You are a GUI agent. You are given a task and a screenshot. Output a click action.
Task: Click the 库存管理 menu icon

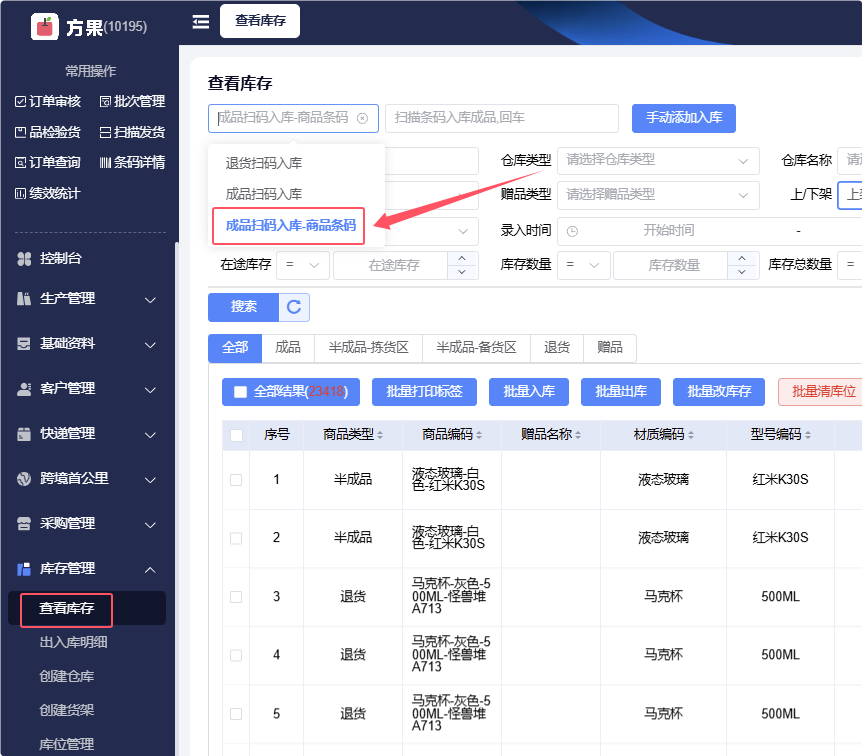[24, 569]
